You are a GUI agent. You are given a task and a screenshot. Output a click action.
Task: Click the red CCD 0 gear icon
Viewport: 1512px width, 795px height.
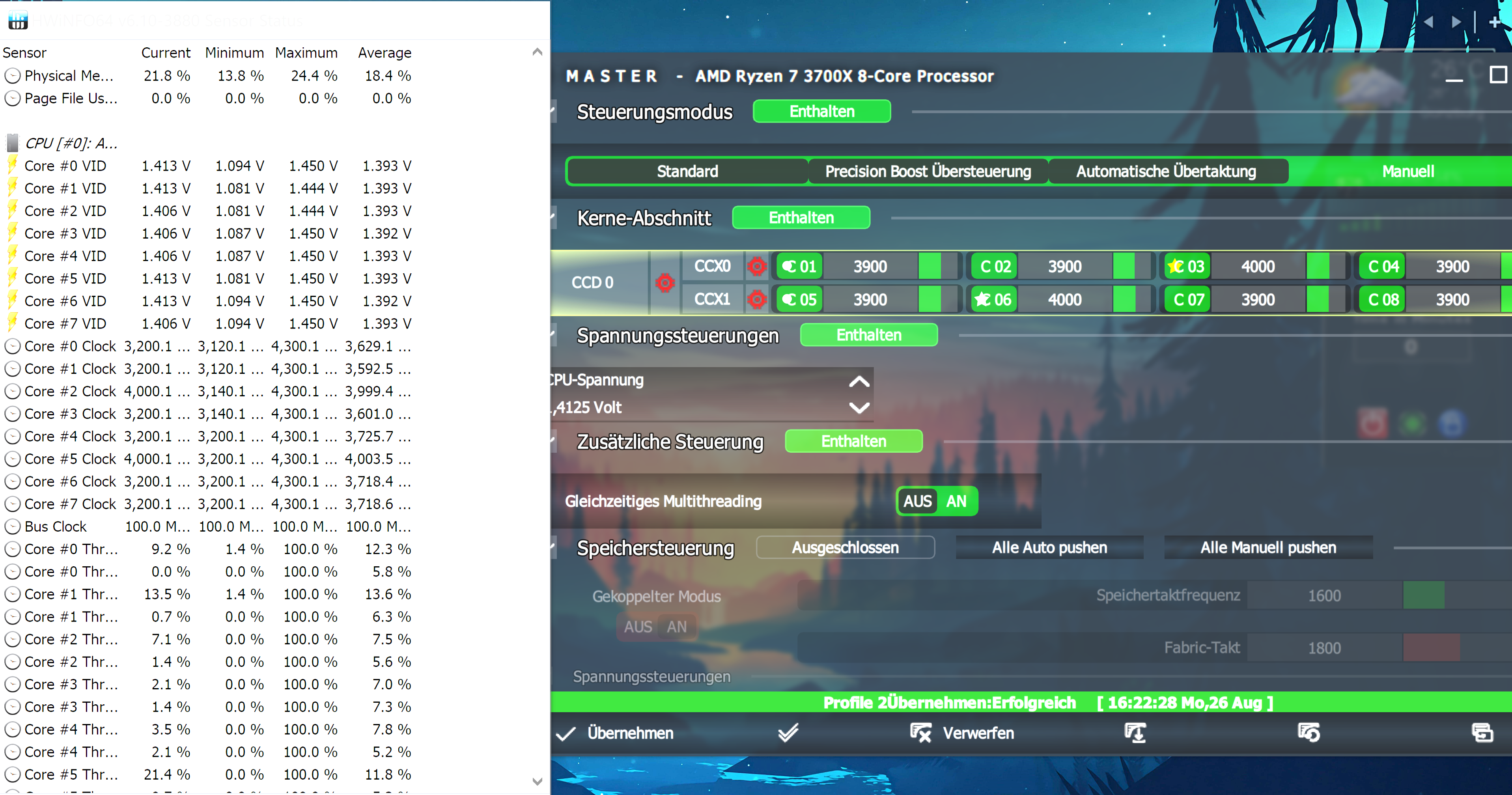[x=665, y=283]
